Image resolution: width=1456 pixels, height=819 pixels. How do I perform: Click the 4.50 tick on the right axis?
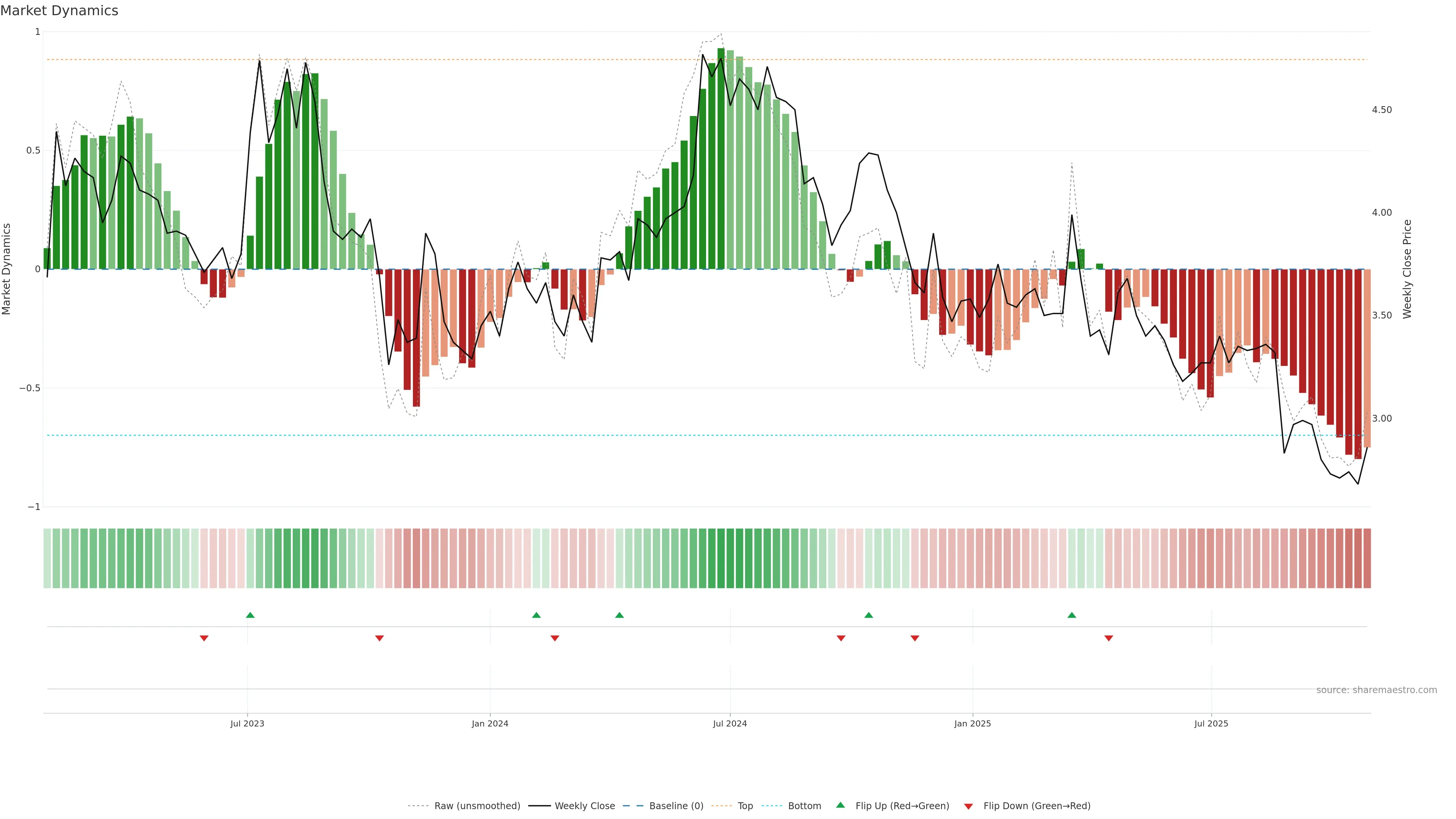tap(1381, 110)
